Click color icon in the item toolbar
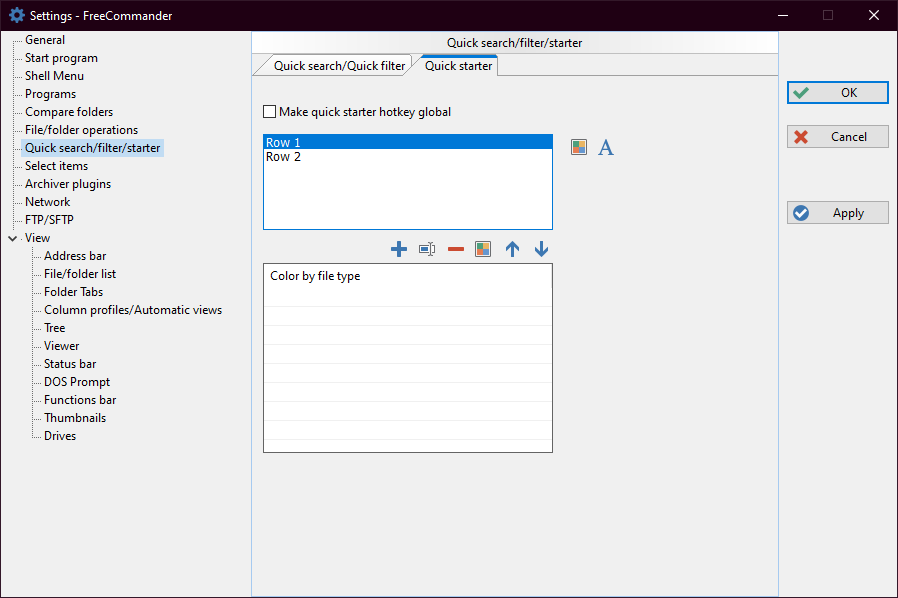This screenshot has width=898, height=598. [x=483, y=249]
